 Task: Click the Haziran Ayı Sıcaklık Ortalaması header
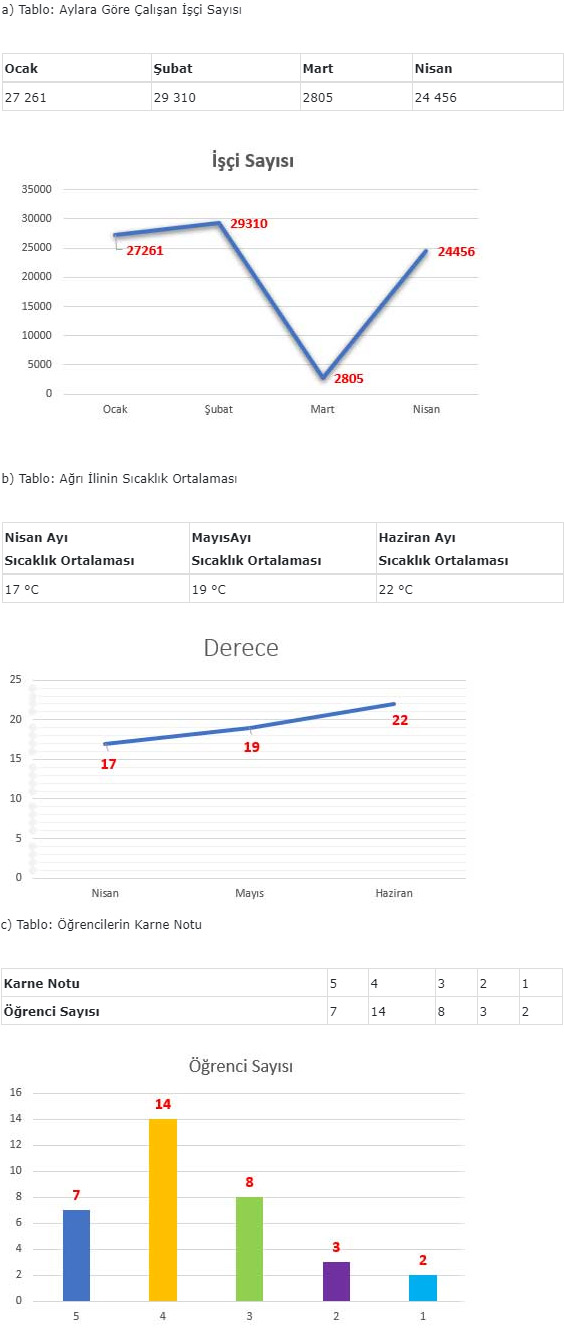coord(470,549)
